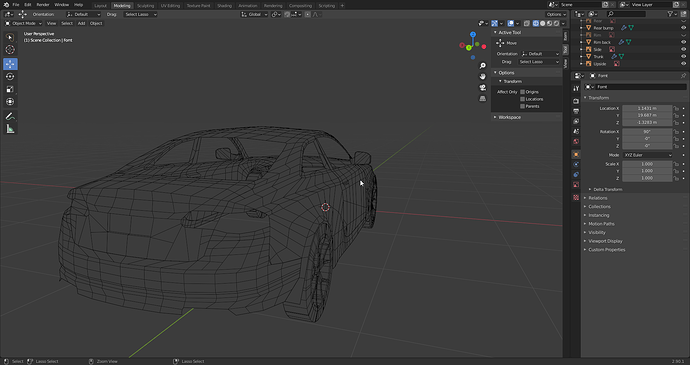Image resolution: width=690 pixels, height=365 pixels.
Task: Activate the Move tool in left toolbar
Action: (10, 64)
